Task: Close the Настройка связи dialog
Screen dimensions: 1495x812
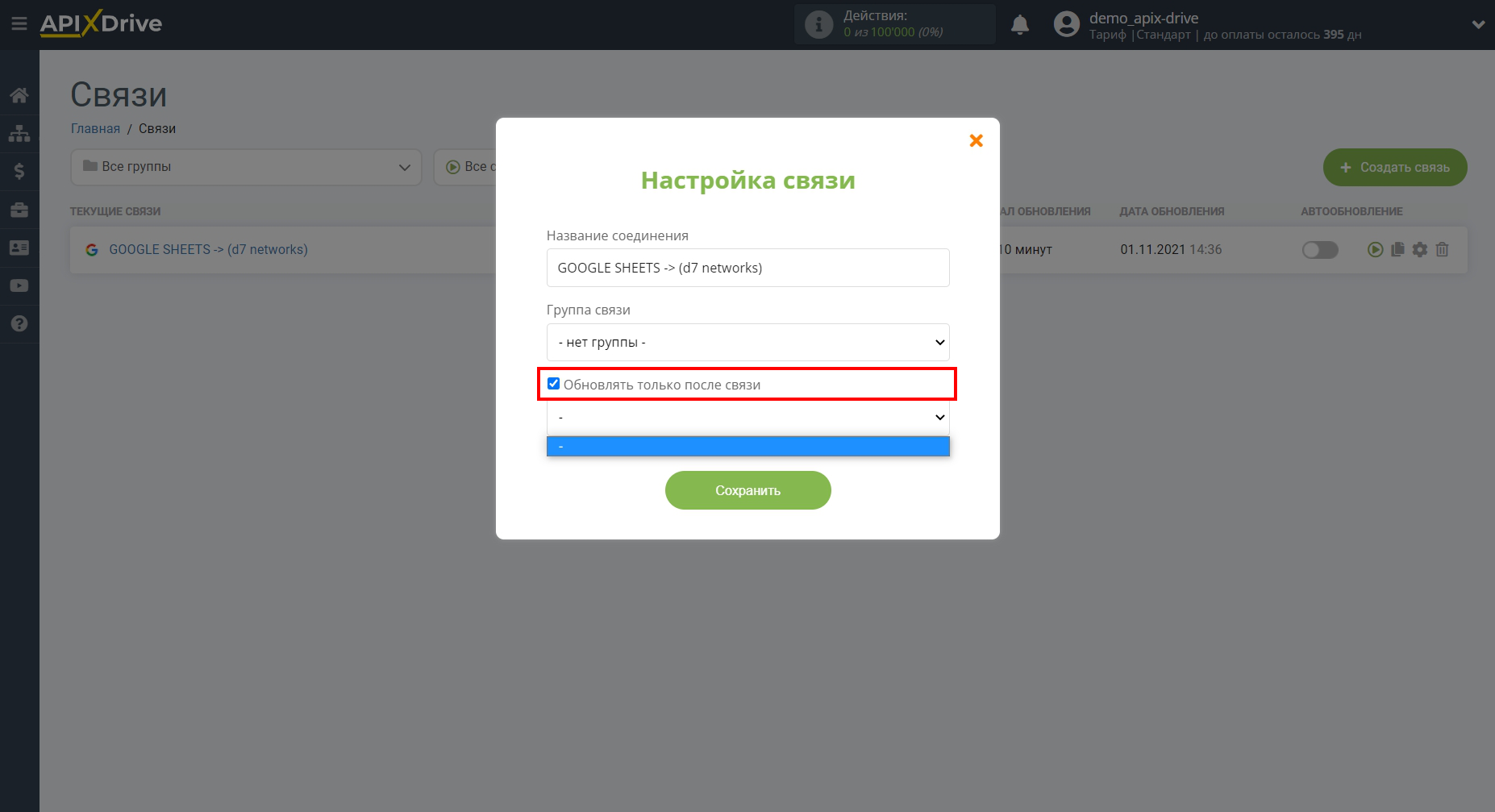Action: [976, 140]
